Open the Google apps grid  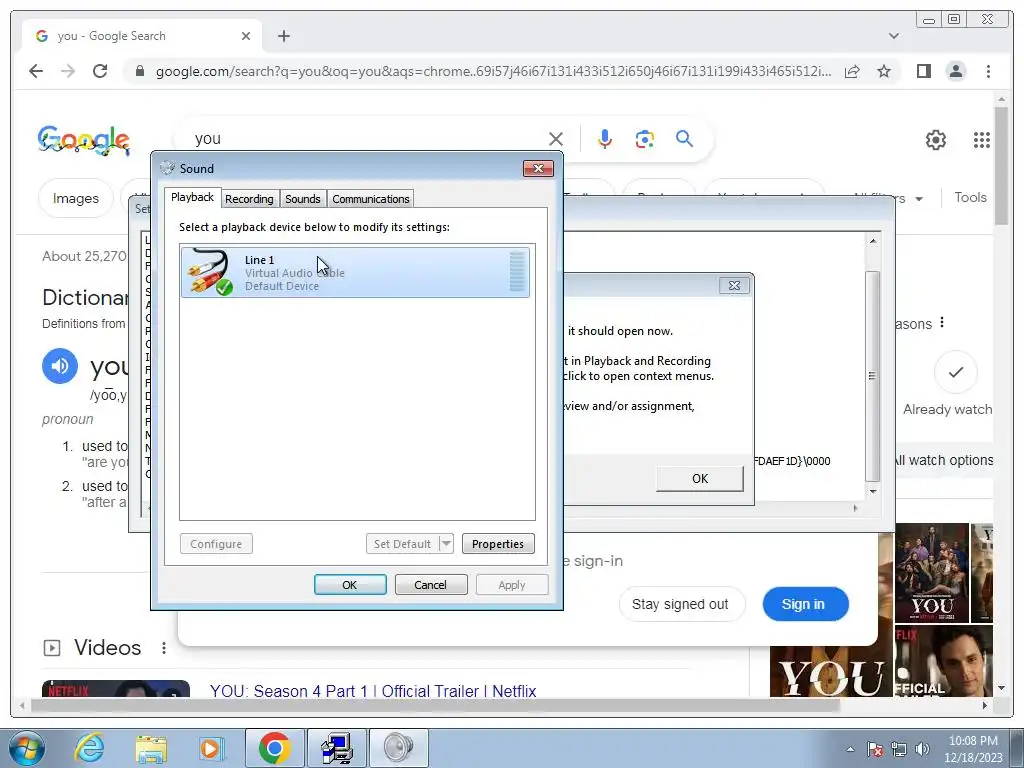pyautogui.click(x=982, y=140)
